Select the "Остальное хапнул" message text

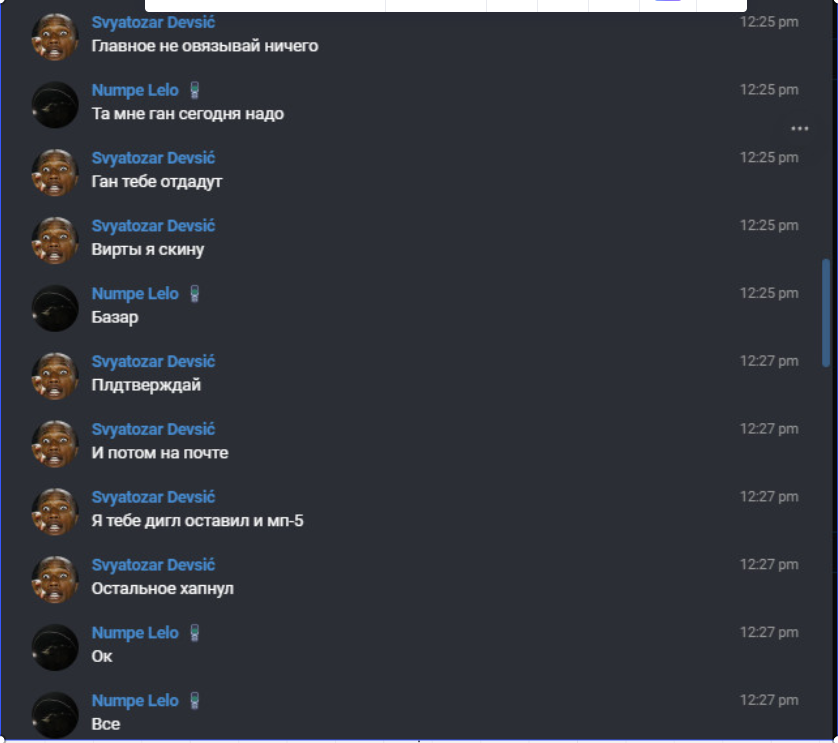point(162,589)
